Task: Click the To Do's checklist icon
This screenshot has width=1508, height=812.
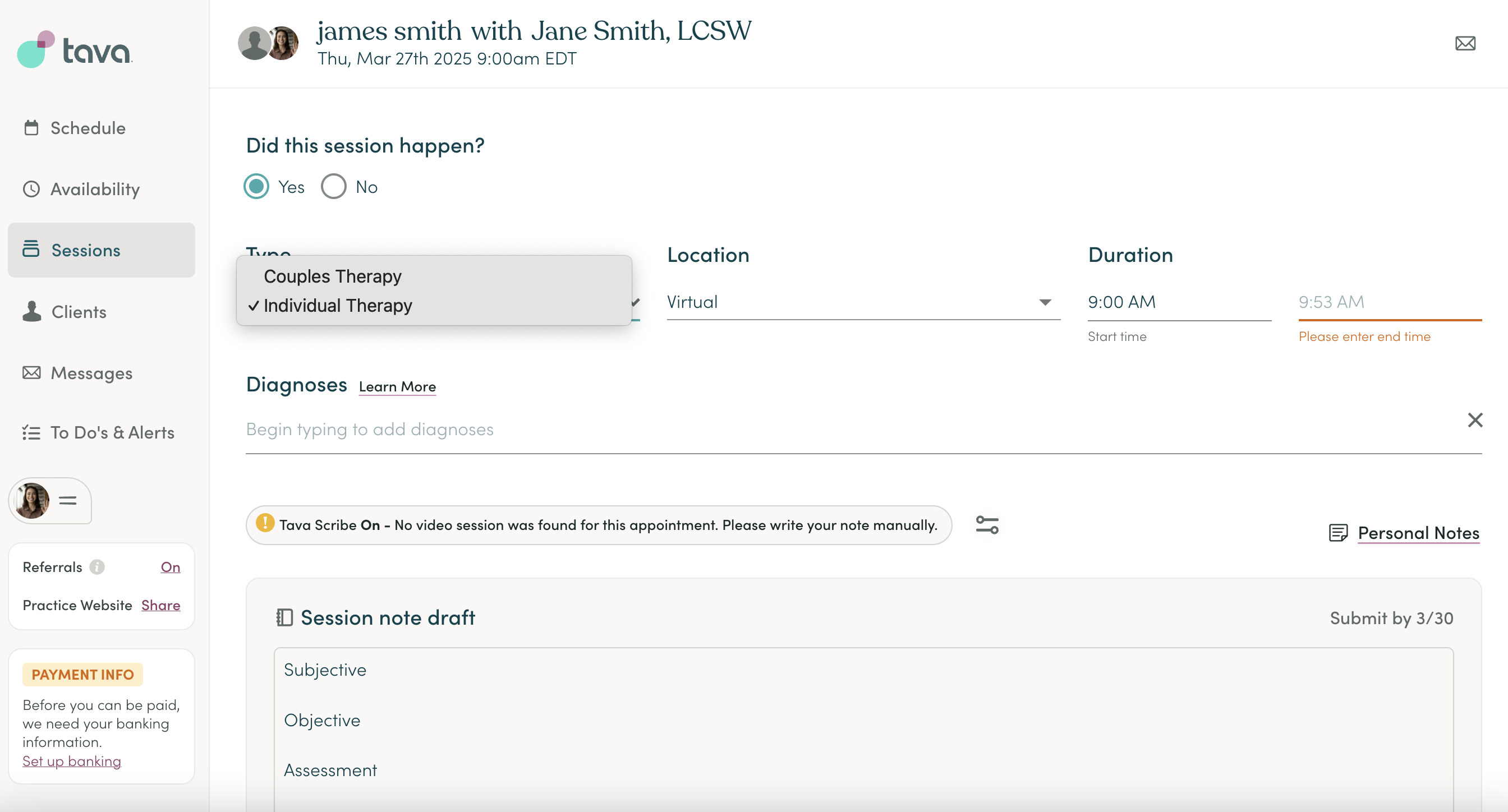Action: [31, 432]
